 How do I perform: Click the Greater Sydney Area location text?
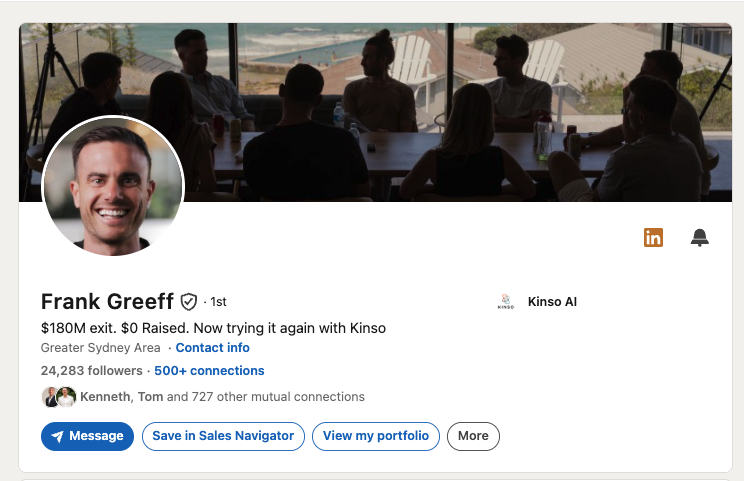(101, 348)
